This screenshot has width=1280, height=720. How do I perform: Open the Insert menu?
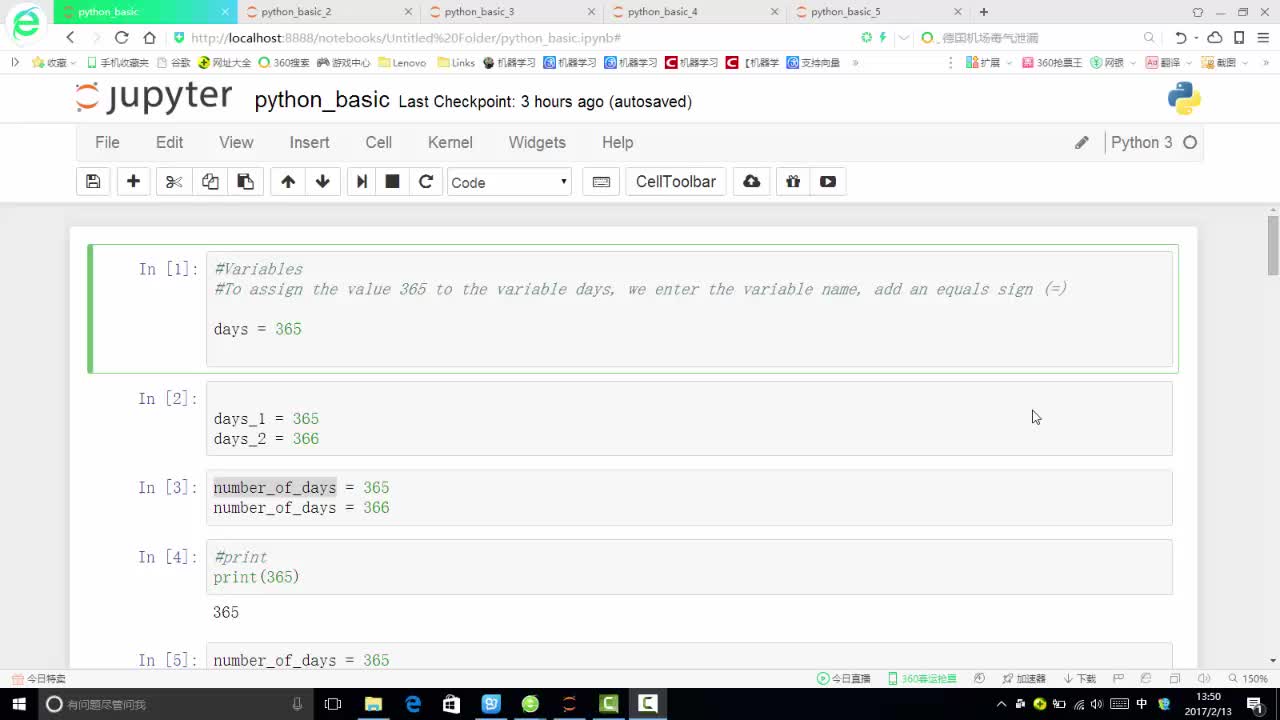pos(309,142)
